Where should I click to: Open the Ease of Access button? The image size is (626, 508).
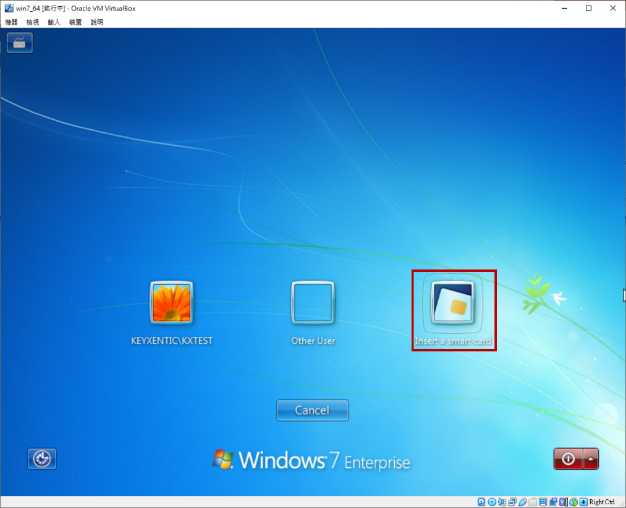(42, 458)
